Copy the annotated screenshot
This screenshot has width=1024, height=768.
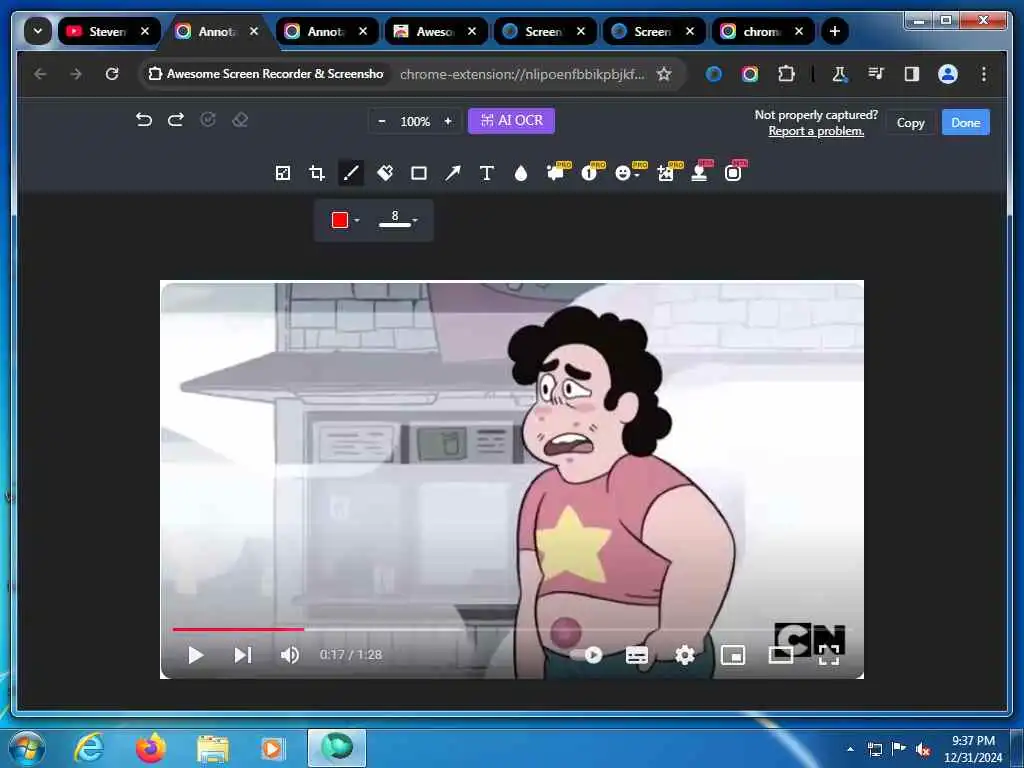tap(910, 123)
